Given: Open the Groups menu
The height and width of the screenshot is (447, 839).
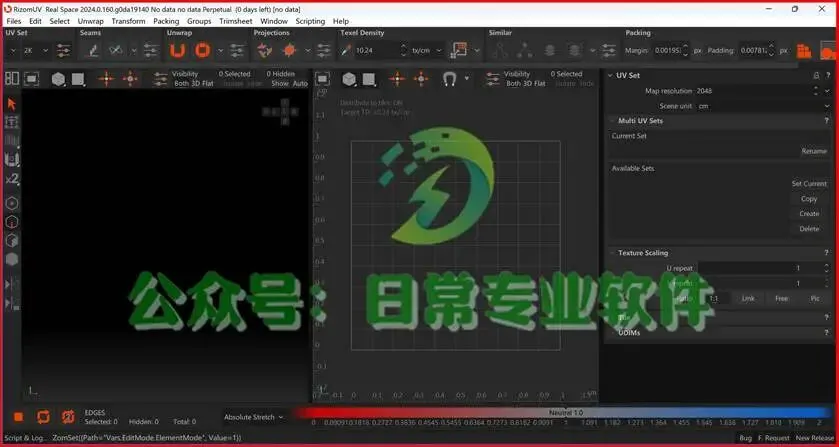Looking at the screenshot, I should click(x=199, y=21).
